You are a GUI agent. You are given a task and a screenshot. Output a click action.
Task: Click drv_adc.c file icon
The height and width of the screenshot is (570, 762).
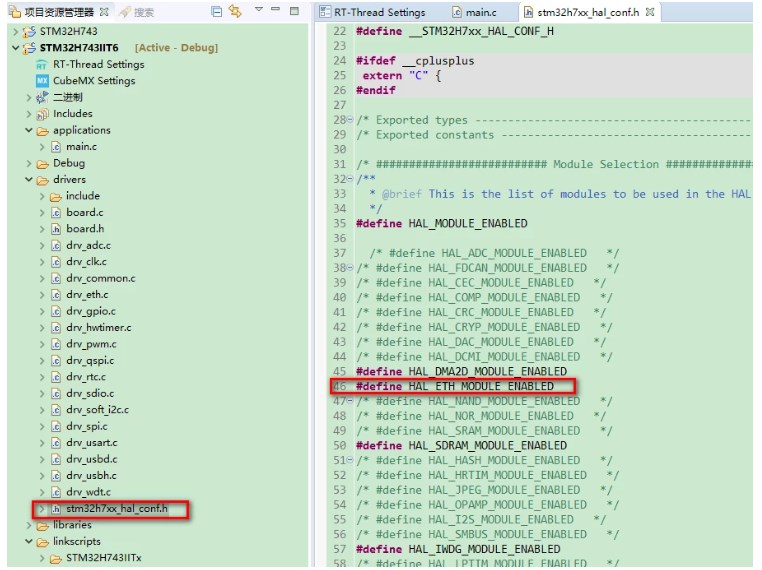(56, 245)
